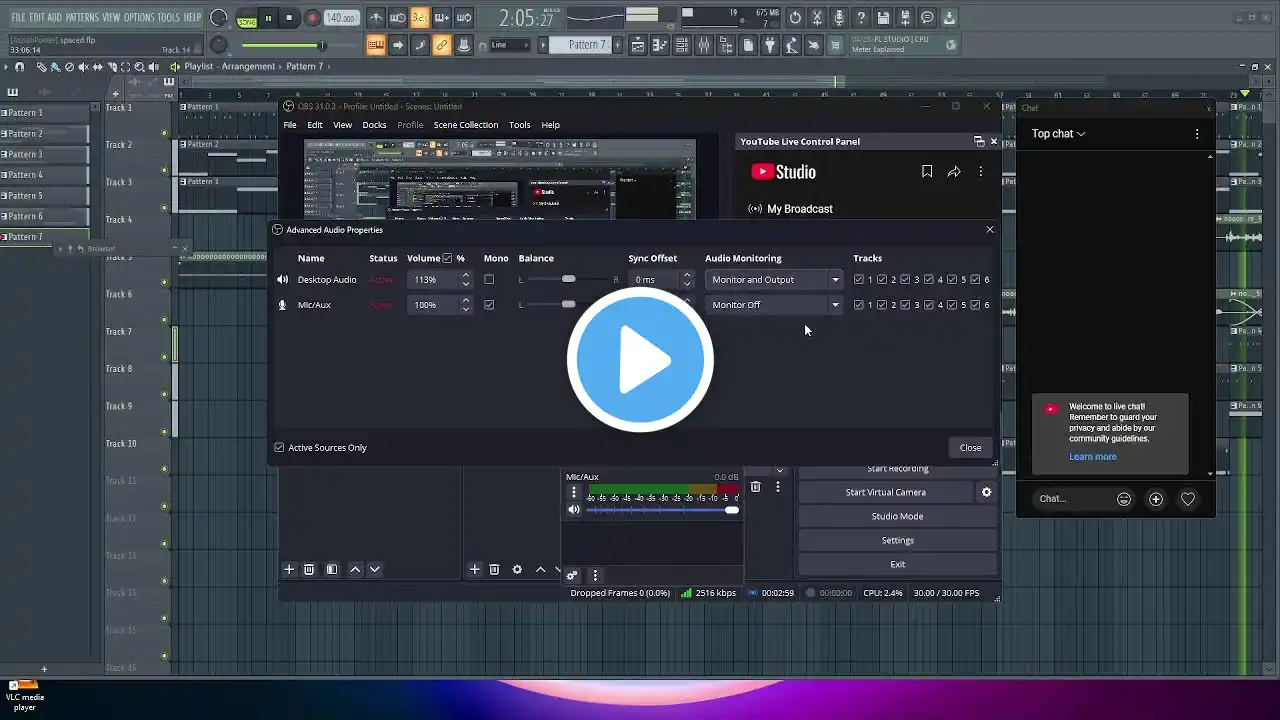The image size is (1280, 720).
Task: Click the FL Studio undo history icon
Action: [795, 18]
